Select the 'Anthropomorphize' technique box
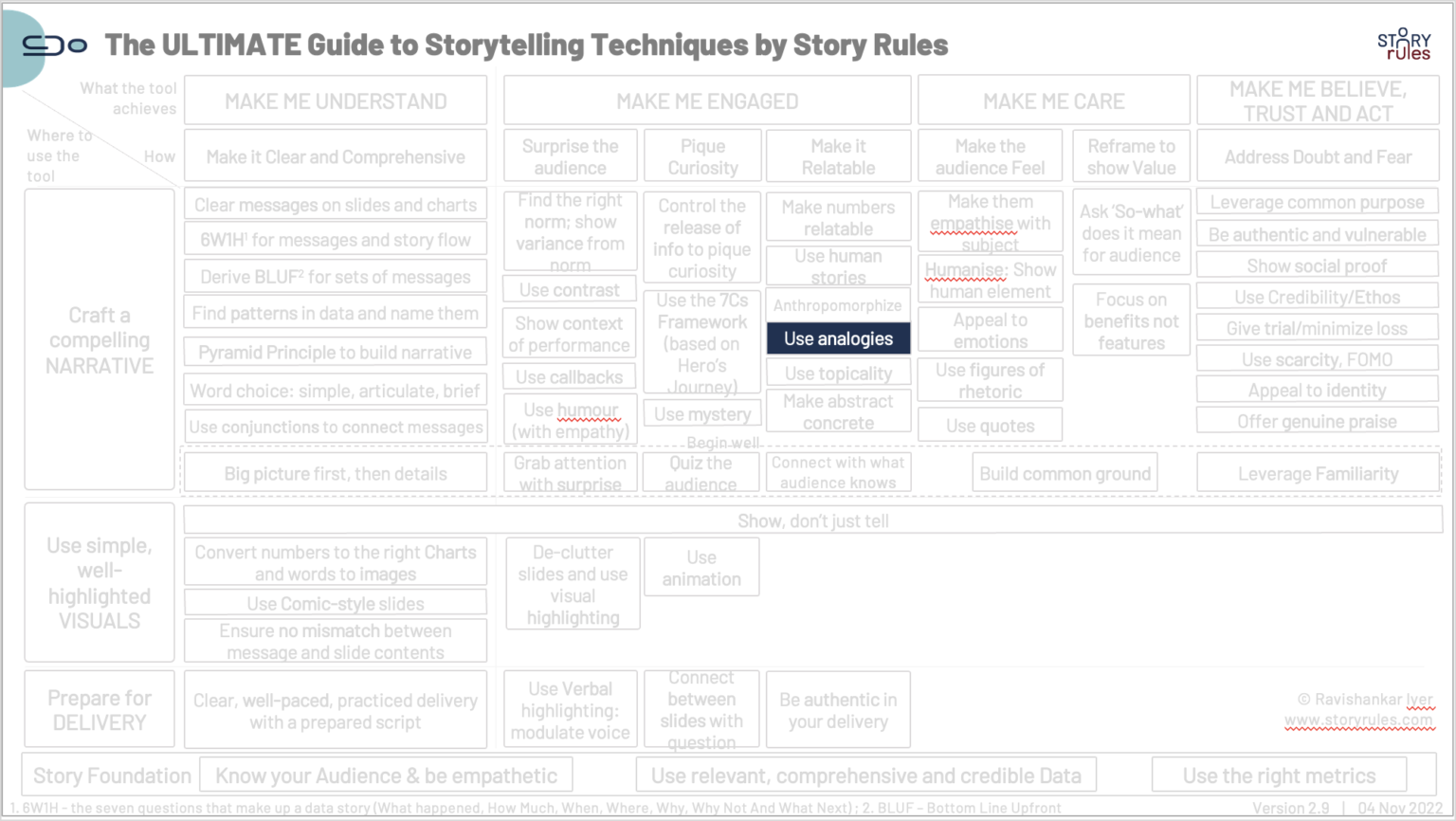 click(838, 304)
